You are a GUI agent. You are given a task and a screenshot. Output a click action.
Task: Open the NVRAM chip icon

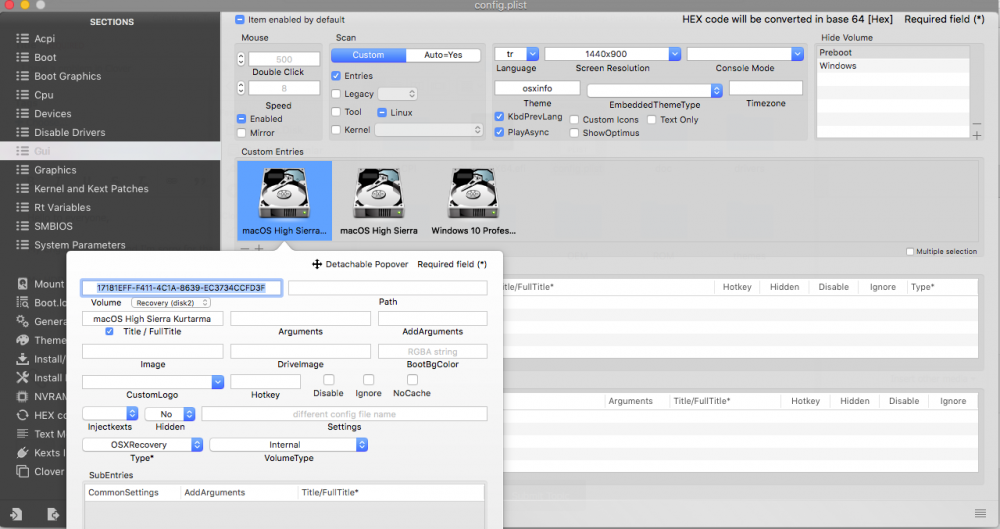(x=22, y=396)
